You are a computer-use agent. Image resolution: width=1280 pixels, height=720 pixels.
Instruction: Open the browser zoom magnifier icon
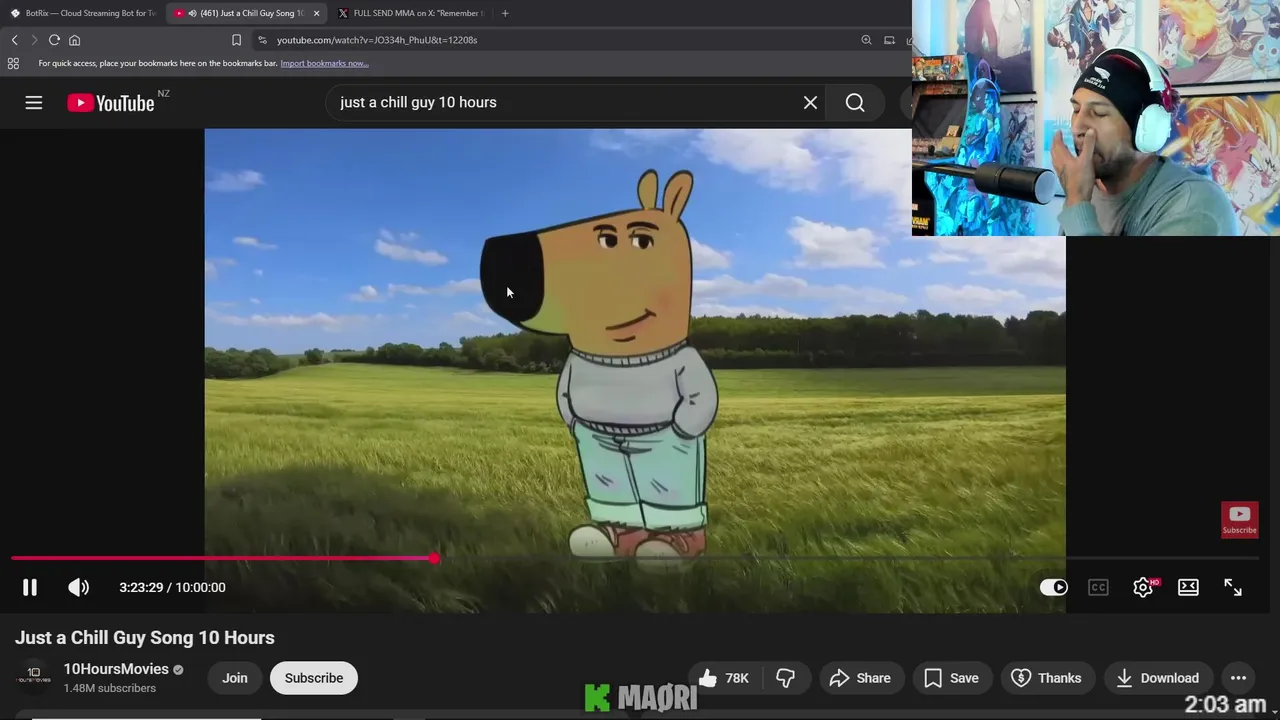pos(866,40)
